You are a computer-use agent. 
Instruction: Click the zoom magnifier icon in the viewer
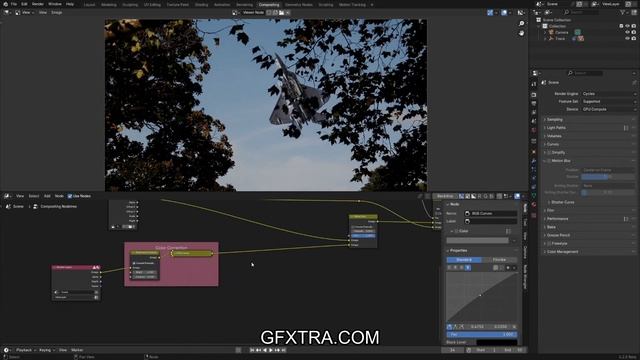pyautogui.click(x=521, y=24)
